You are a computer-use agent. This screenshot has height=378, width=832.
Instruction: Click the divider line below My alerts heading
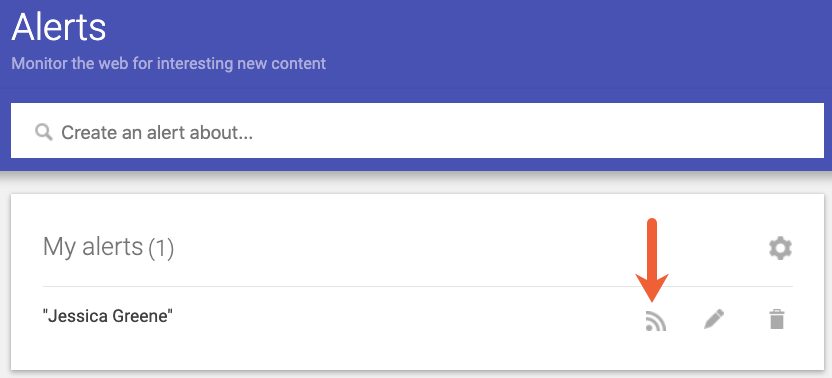point(418,287)
